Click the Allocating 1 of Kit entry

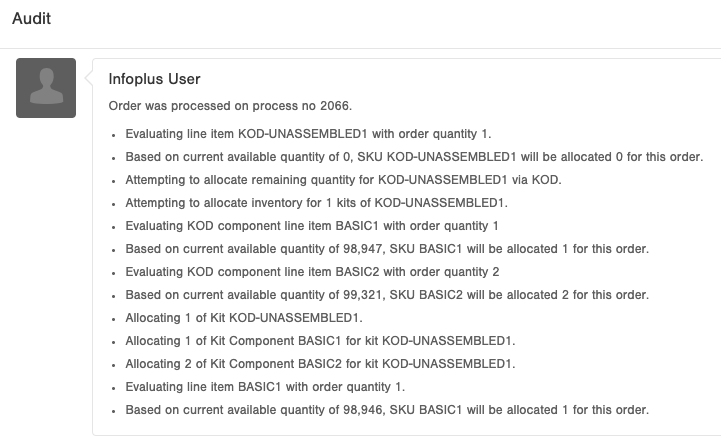click(244, 318)
